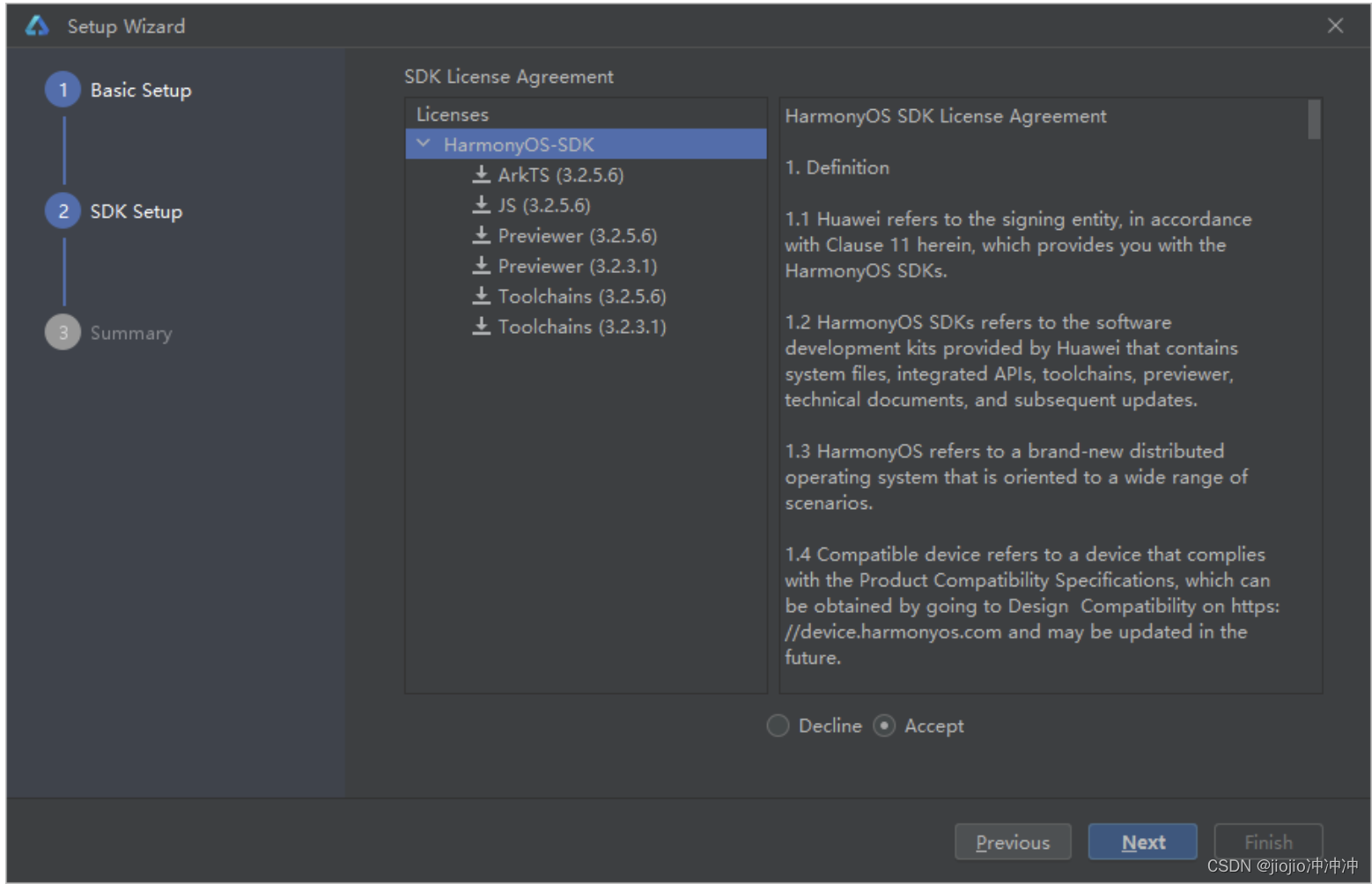
Task: Click the license text scrollbar thumb
Action: pos(1314,119)
